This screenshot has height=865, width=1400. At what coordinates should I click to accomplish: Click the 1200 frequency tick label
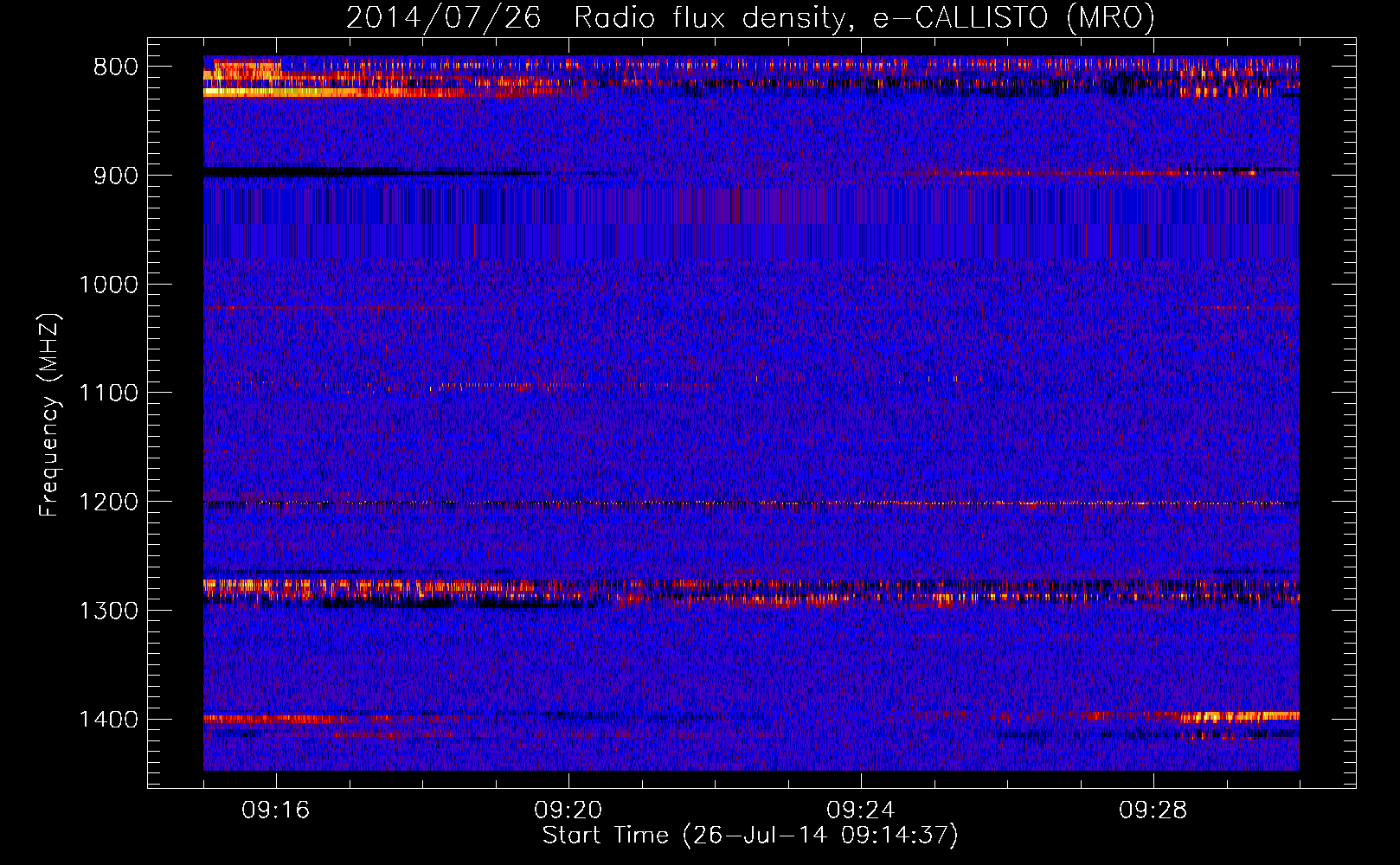(x=108, y=503)
